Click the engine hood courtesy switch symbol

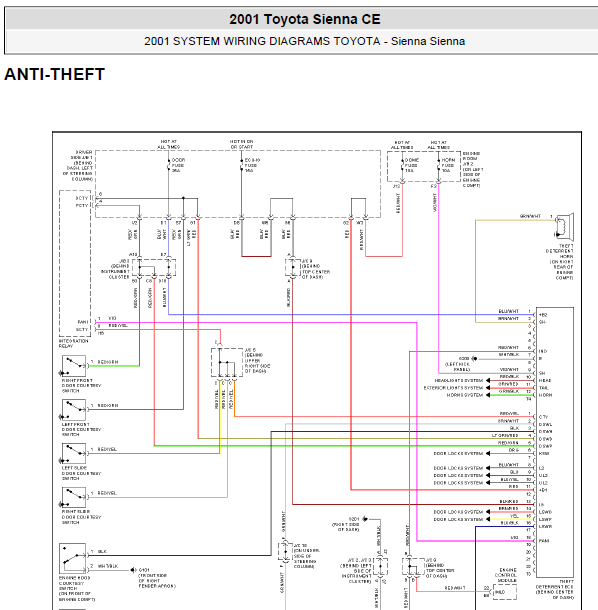pos(72,559)
